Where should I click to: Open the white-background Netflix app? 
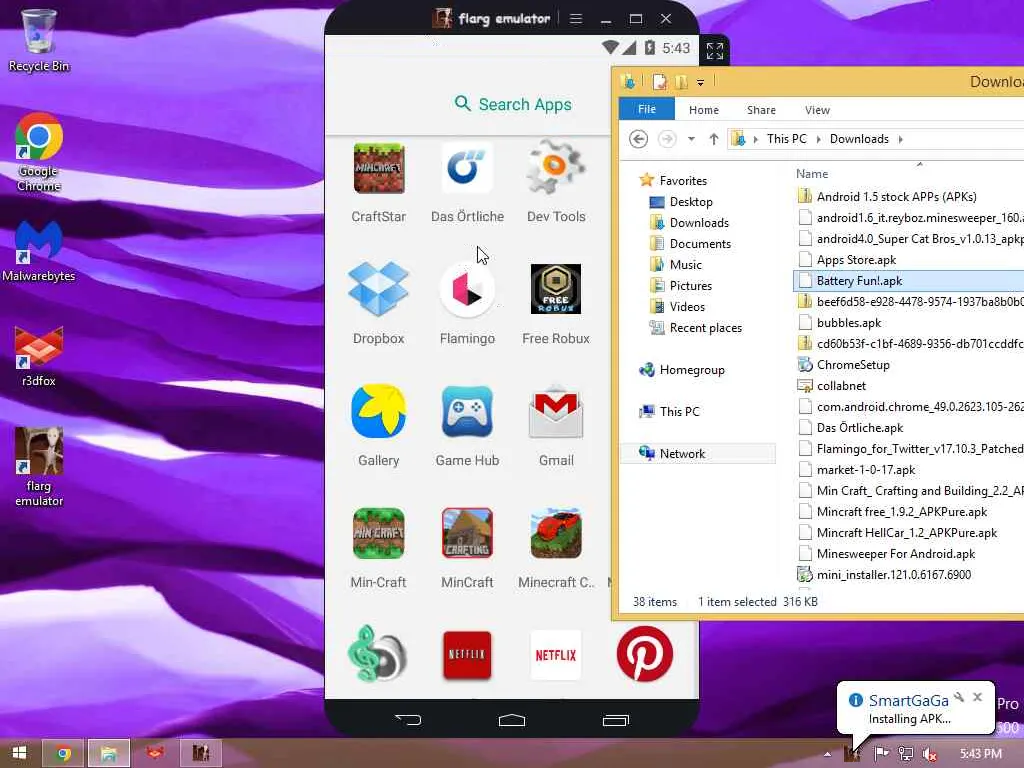click(556, 655)
